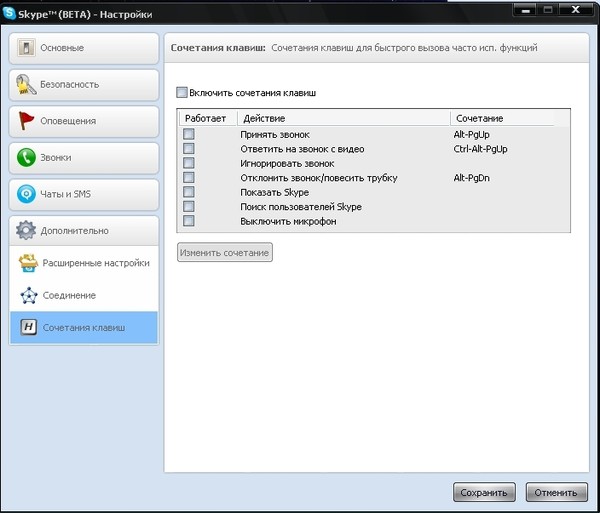
Task: Collapse the Дополнительно section
Action: click(84, 231)
